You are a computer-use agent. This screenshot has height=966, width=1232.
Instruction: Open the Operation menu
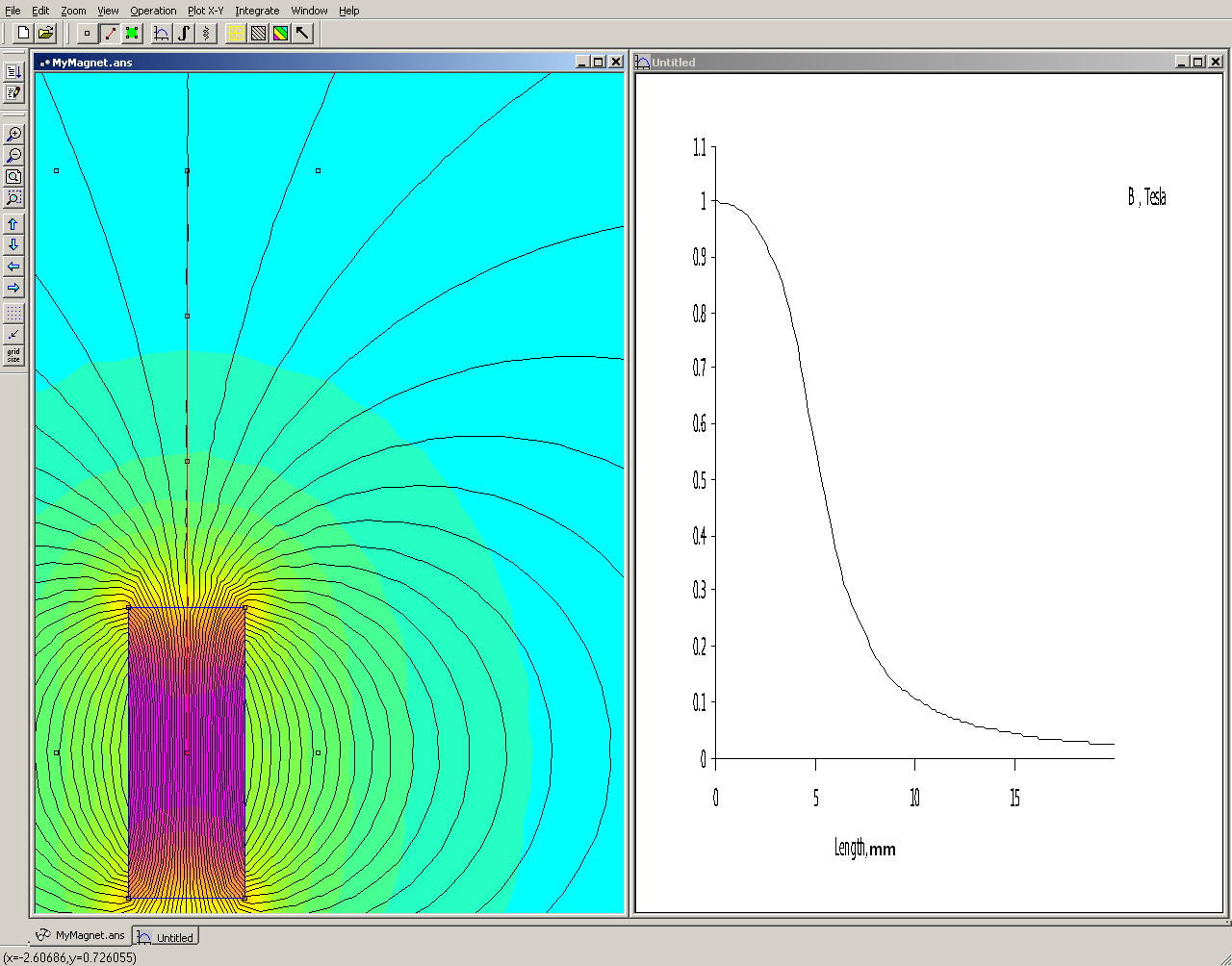point(153,11)
